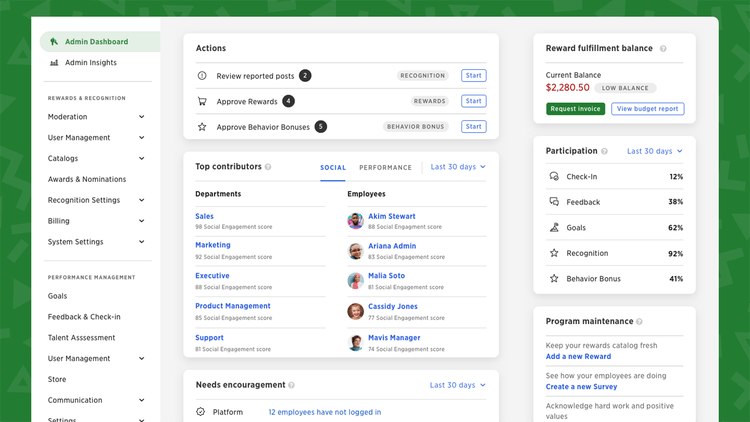The image size is (750, 422).
Task: Open Marketing department link
Action: 213,245
